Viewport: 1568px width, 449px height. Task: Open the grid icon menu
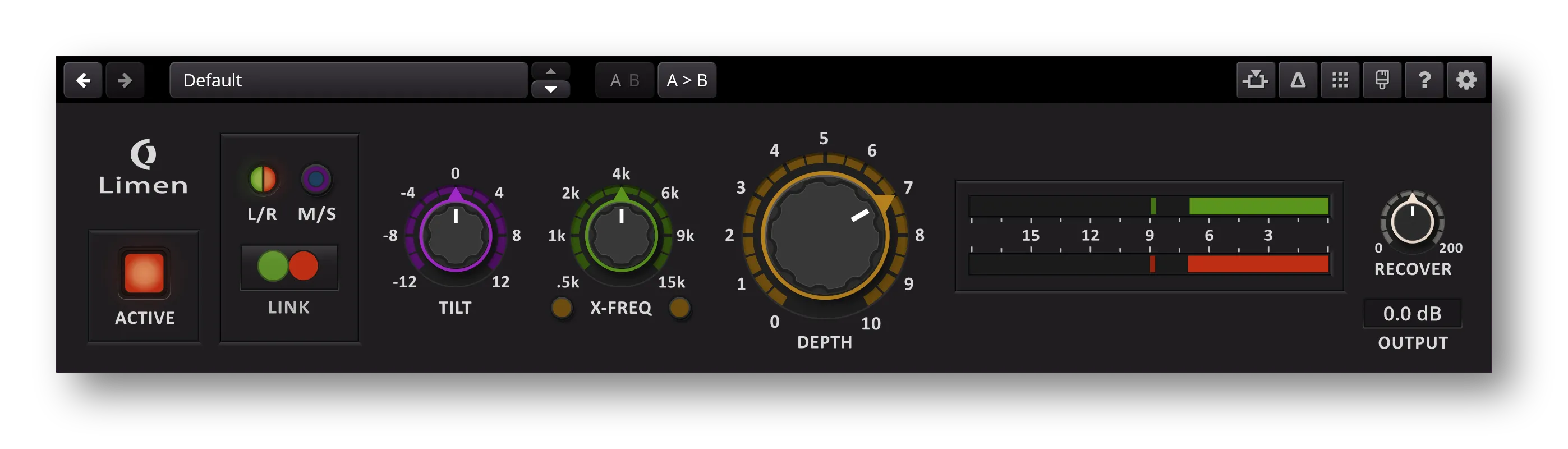(1340, 80)
